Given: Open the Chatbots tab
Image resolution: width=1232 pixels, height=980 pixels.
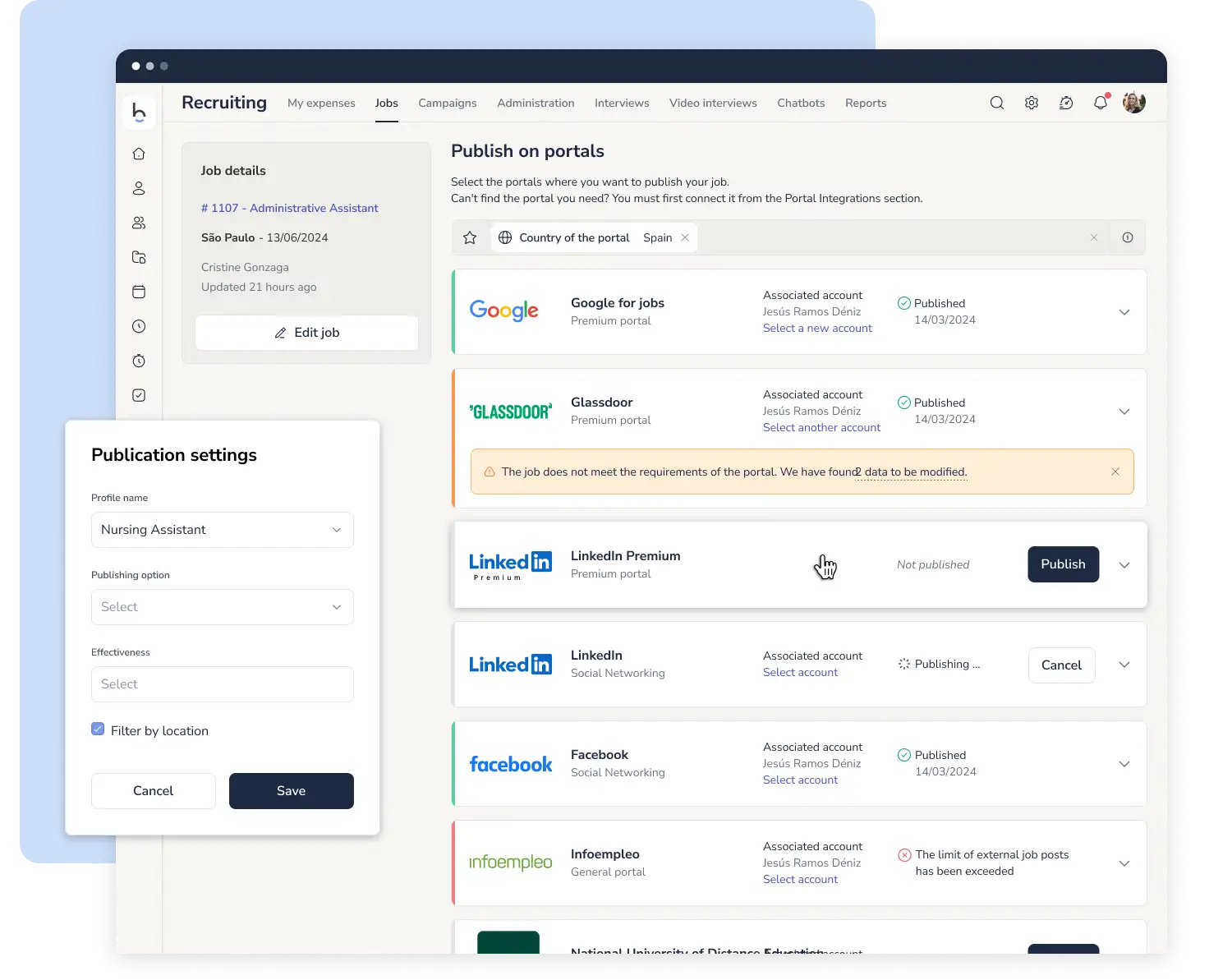Looking at the screenshot, I should 801,103.
